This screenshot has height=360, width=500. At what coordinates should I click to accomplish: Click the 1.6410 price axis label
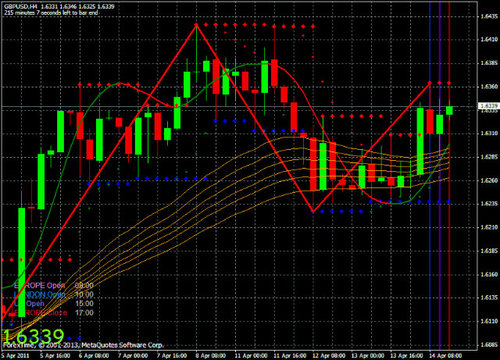click(x=489, y=40)
